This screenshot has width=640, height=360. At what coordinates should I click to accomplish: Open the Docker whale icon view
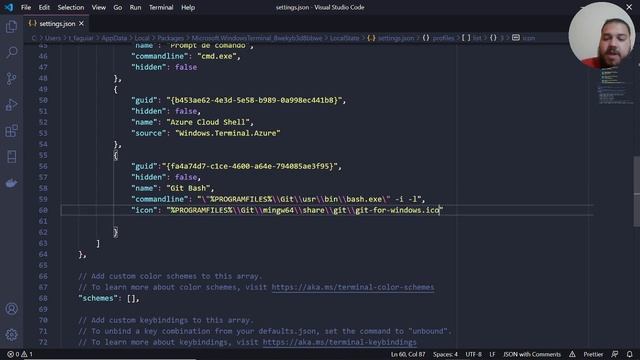11,183
